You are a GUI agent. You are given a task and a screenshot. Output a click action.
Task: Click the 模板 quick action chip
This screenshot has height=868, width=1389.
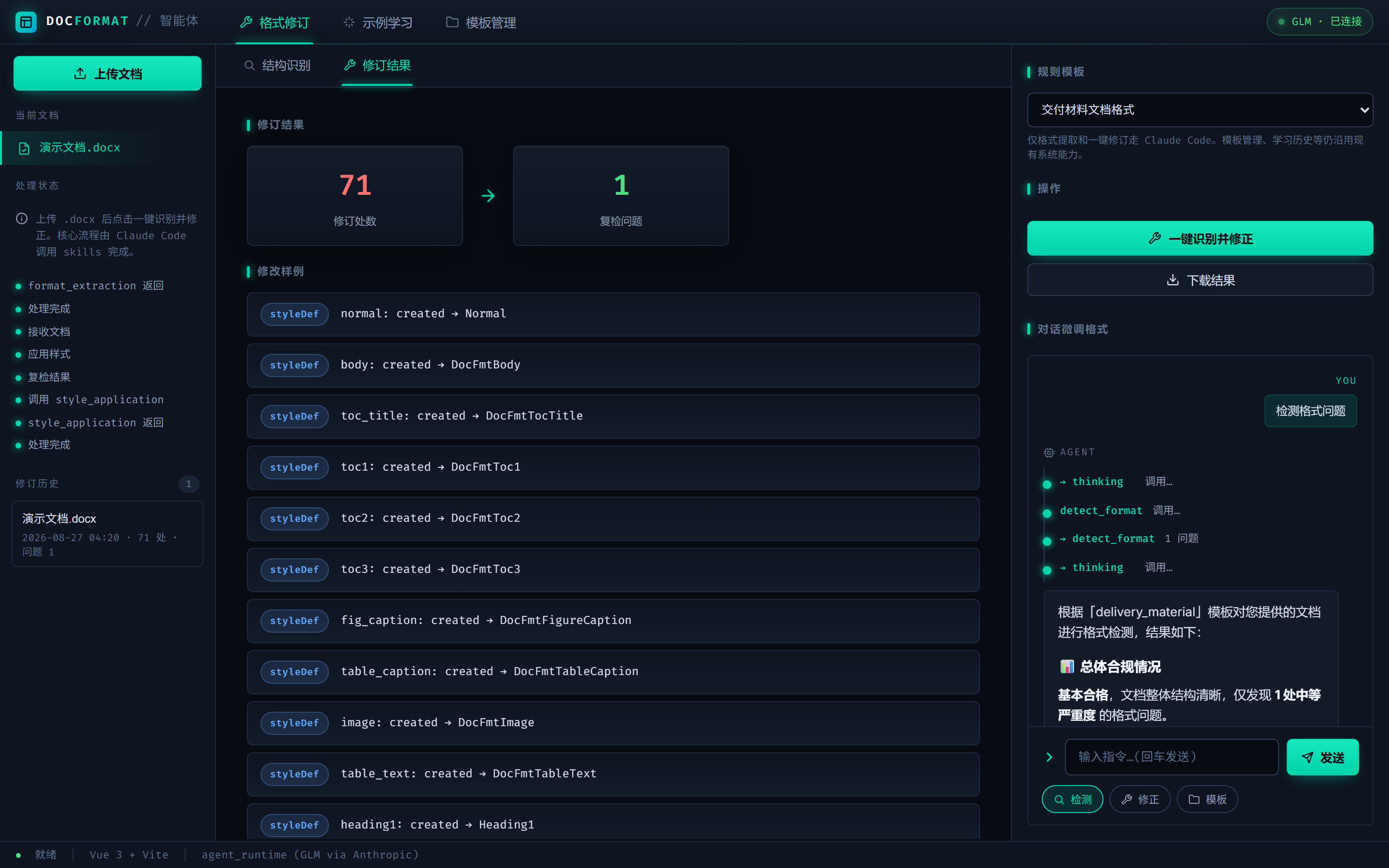pos(1207,799)
